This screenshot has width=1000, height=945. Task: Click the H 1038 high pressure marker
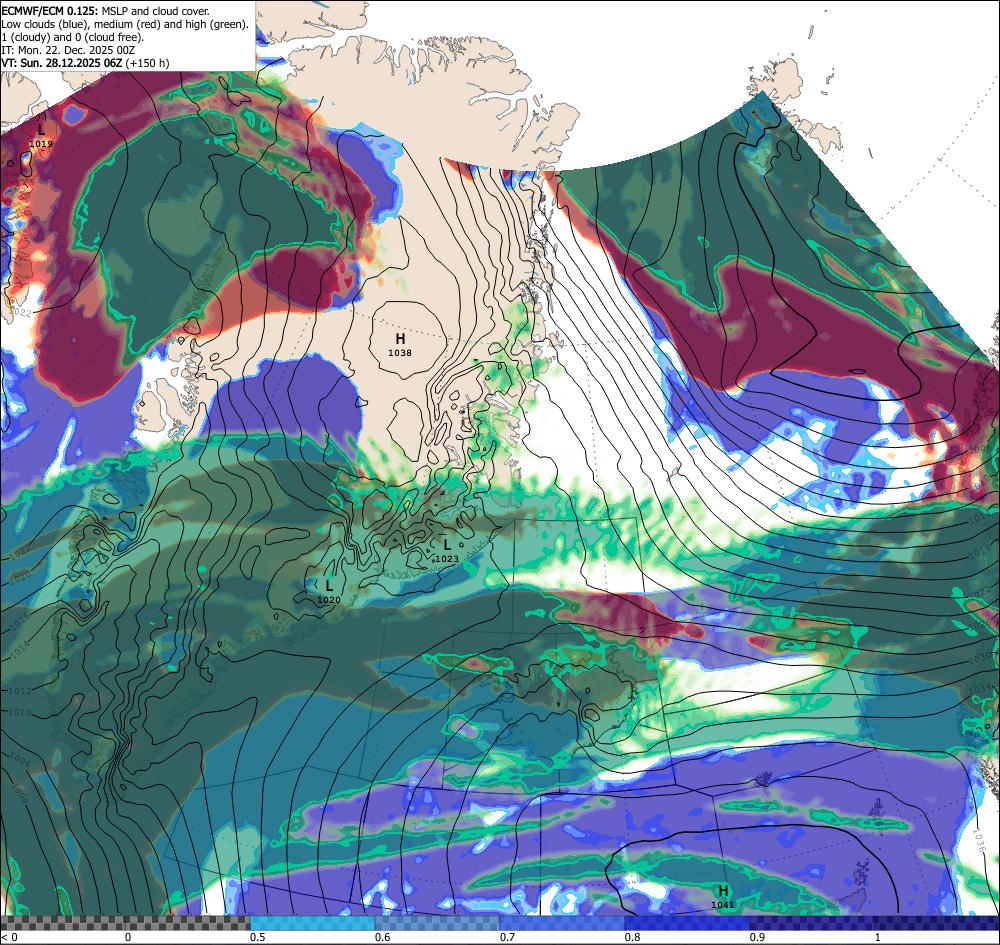click(x=400, y=345)
